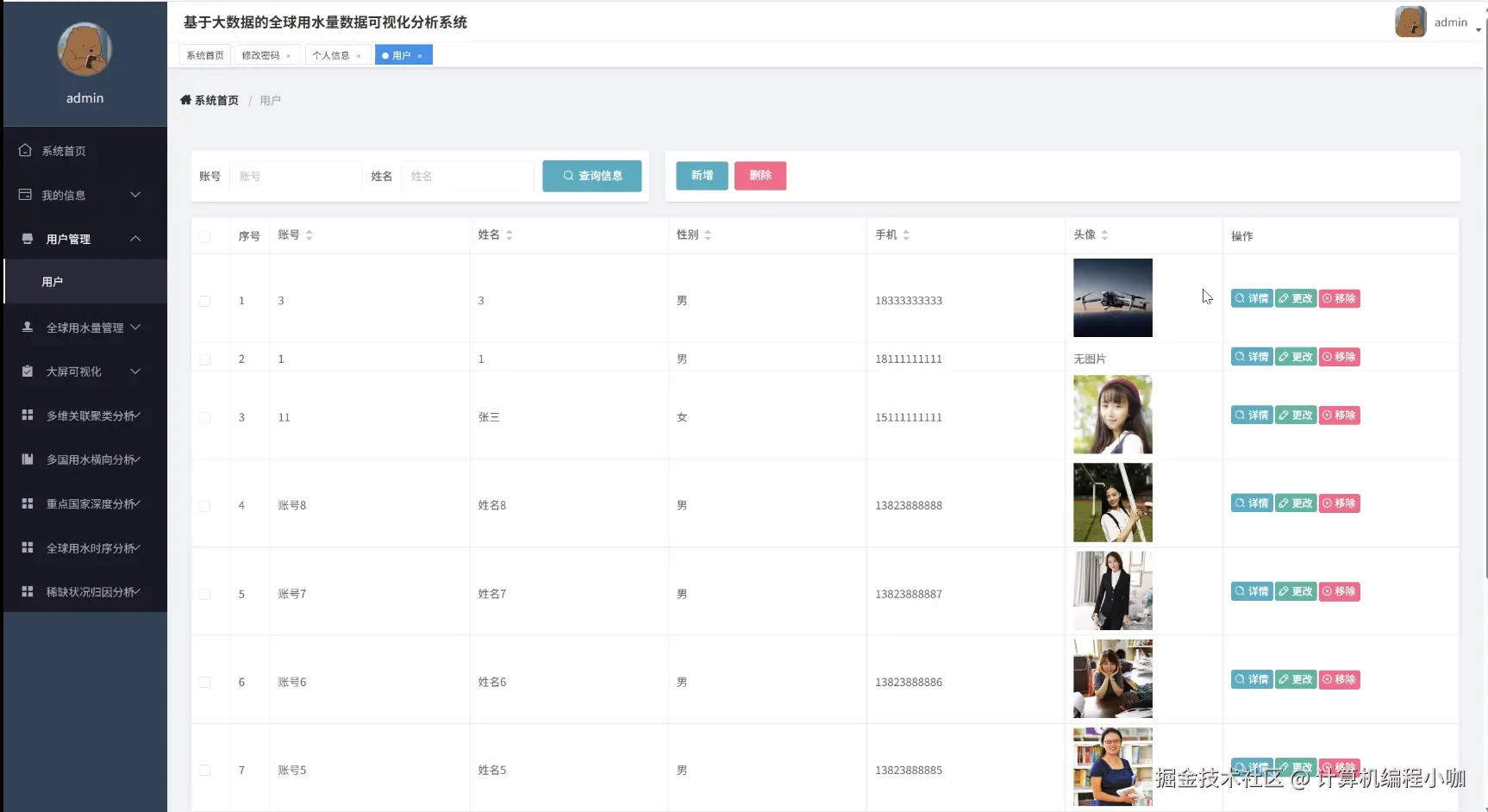
Task: Expand the 多国用水横向分析 chevron
Action: [137, 459]
